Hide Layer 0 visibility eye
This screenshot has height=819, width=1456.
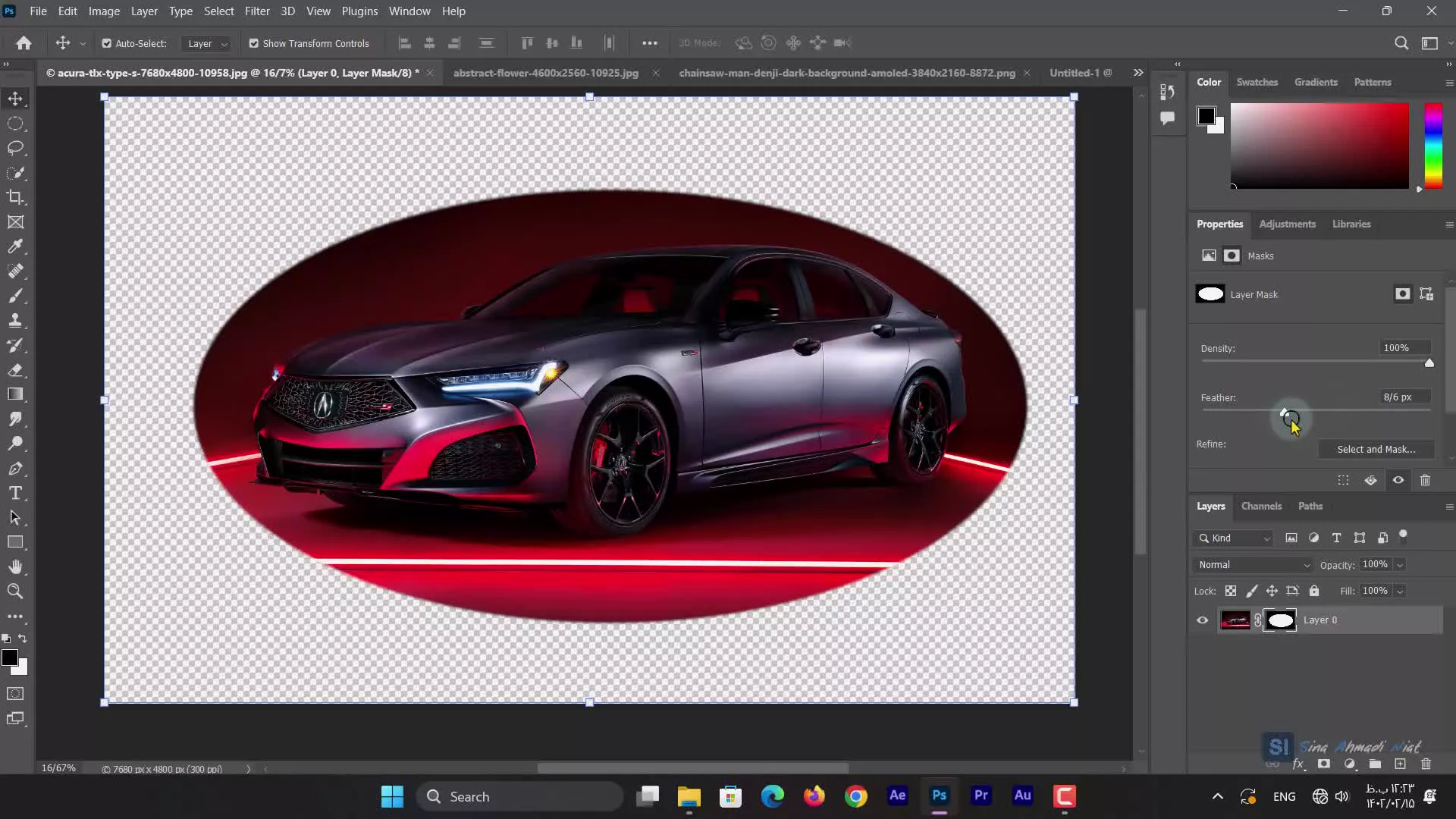coord(1203,620)
